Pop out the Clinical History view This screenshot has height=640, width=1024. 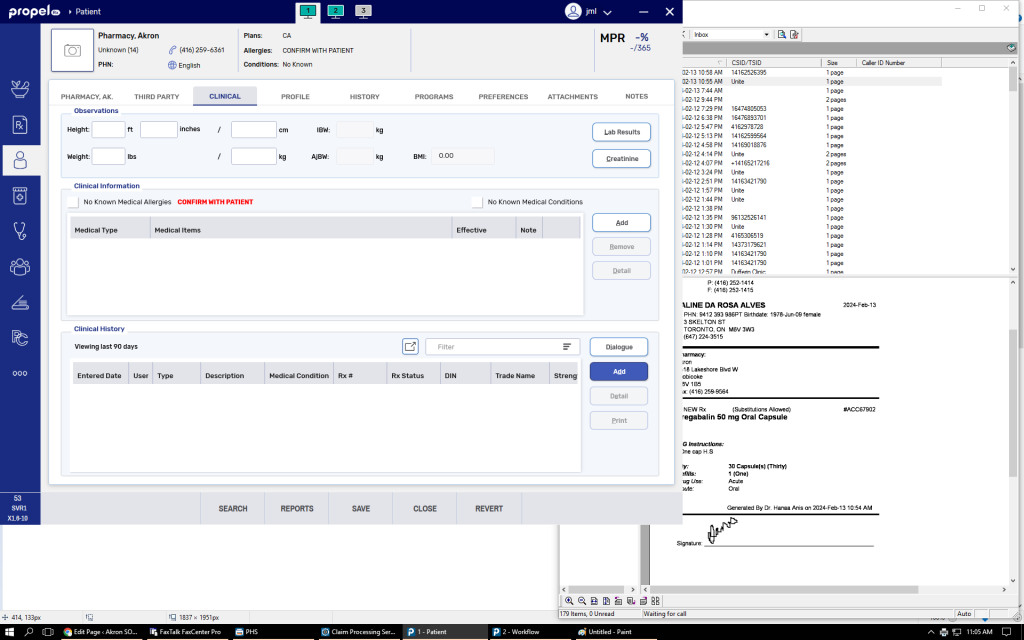[x=410, y=346]
